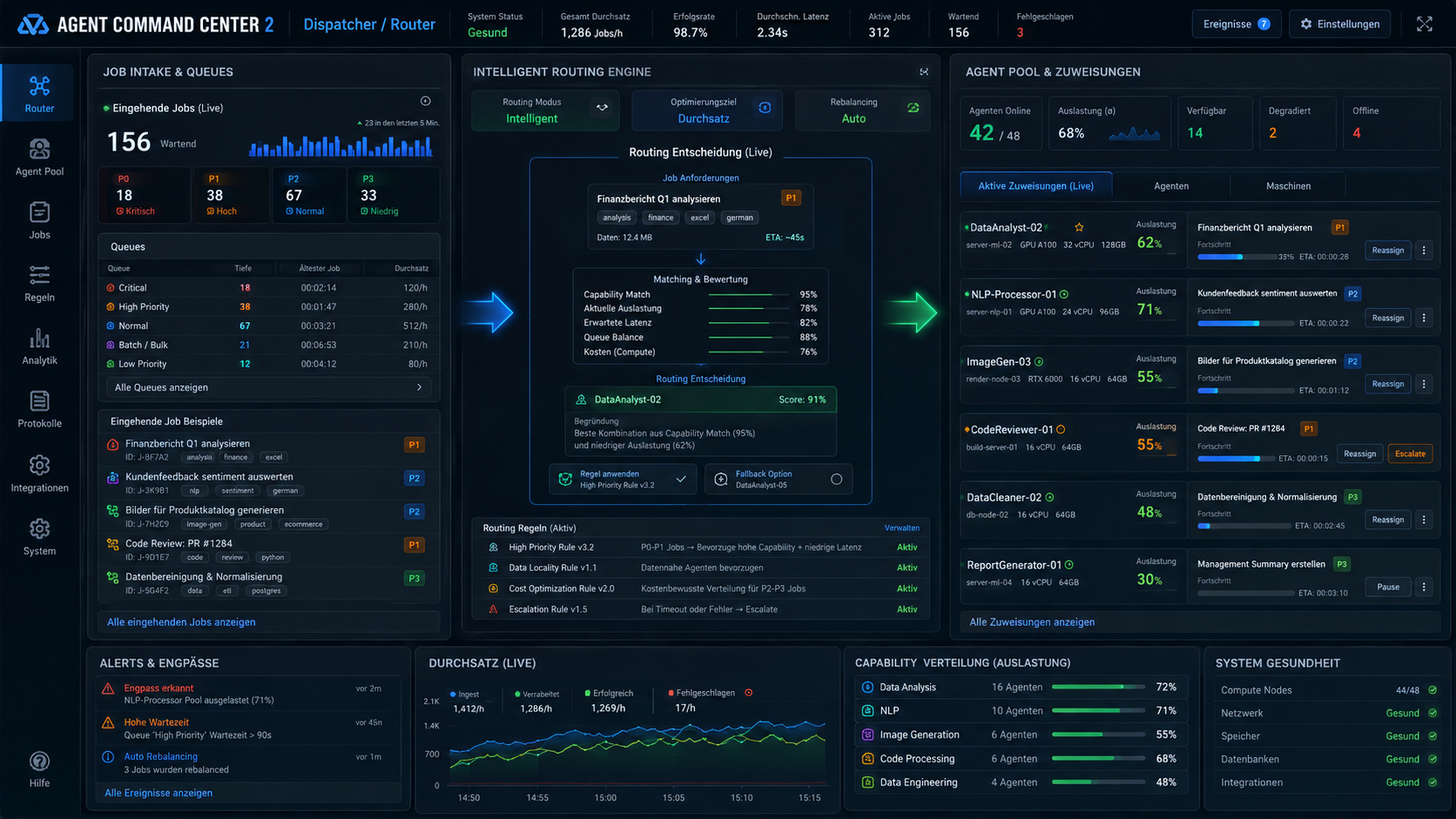Image resolution: width=1456 pixels, height=819 pixels.
Task: Click the fullscreen expand icon in header
Action: coord(1425,24)
